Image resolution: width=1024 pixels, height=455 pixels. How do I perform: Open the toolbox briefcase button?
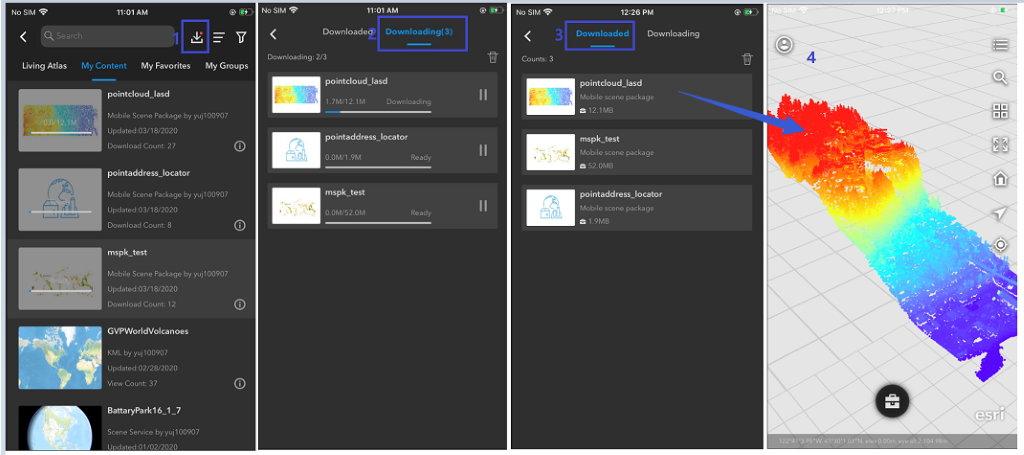coord(892,402)
